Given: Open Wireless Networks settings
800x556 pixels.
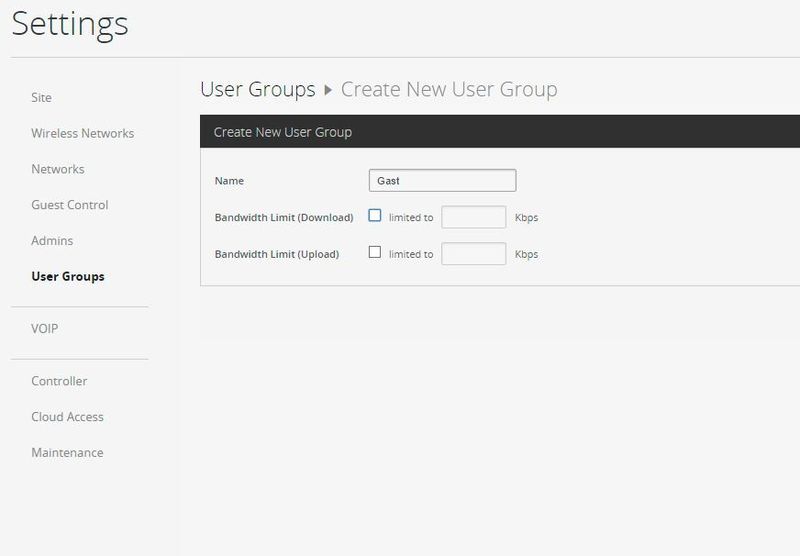Looking at the screenshot, I should [x=83, y=133].
